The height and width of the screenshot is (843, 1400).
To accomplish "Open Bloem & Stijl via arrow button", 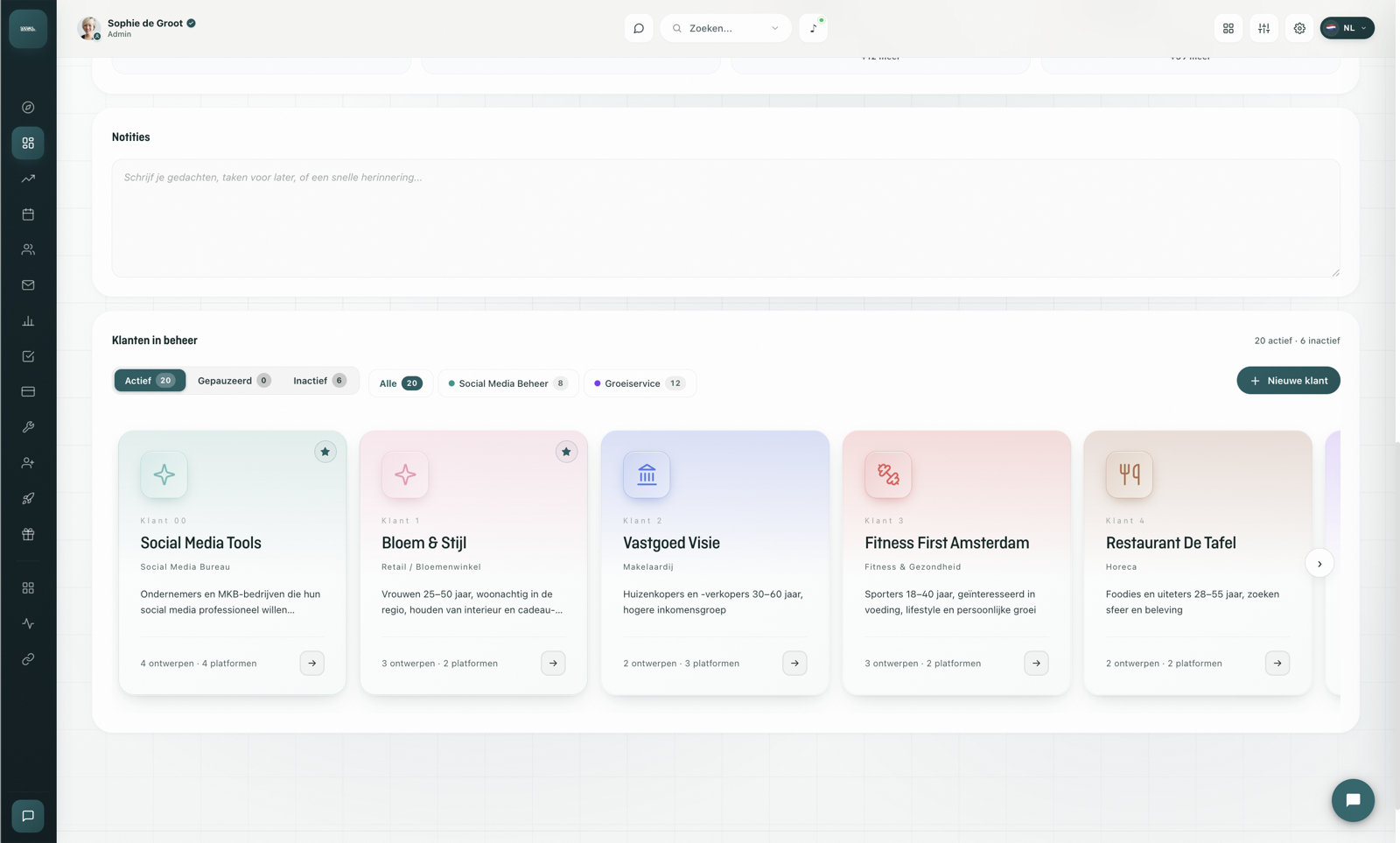I will point(553,664).
